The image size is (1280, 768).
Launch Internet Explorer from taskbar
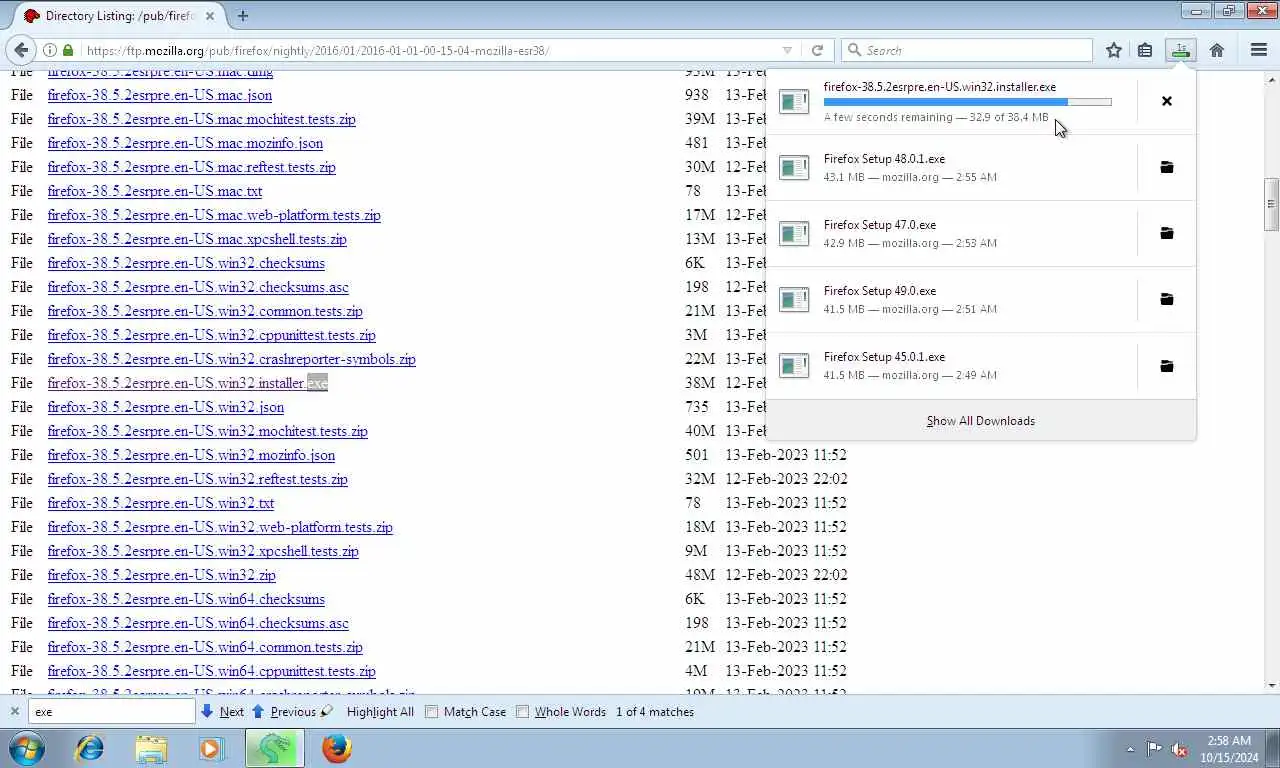coord(90,748)
